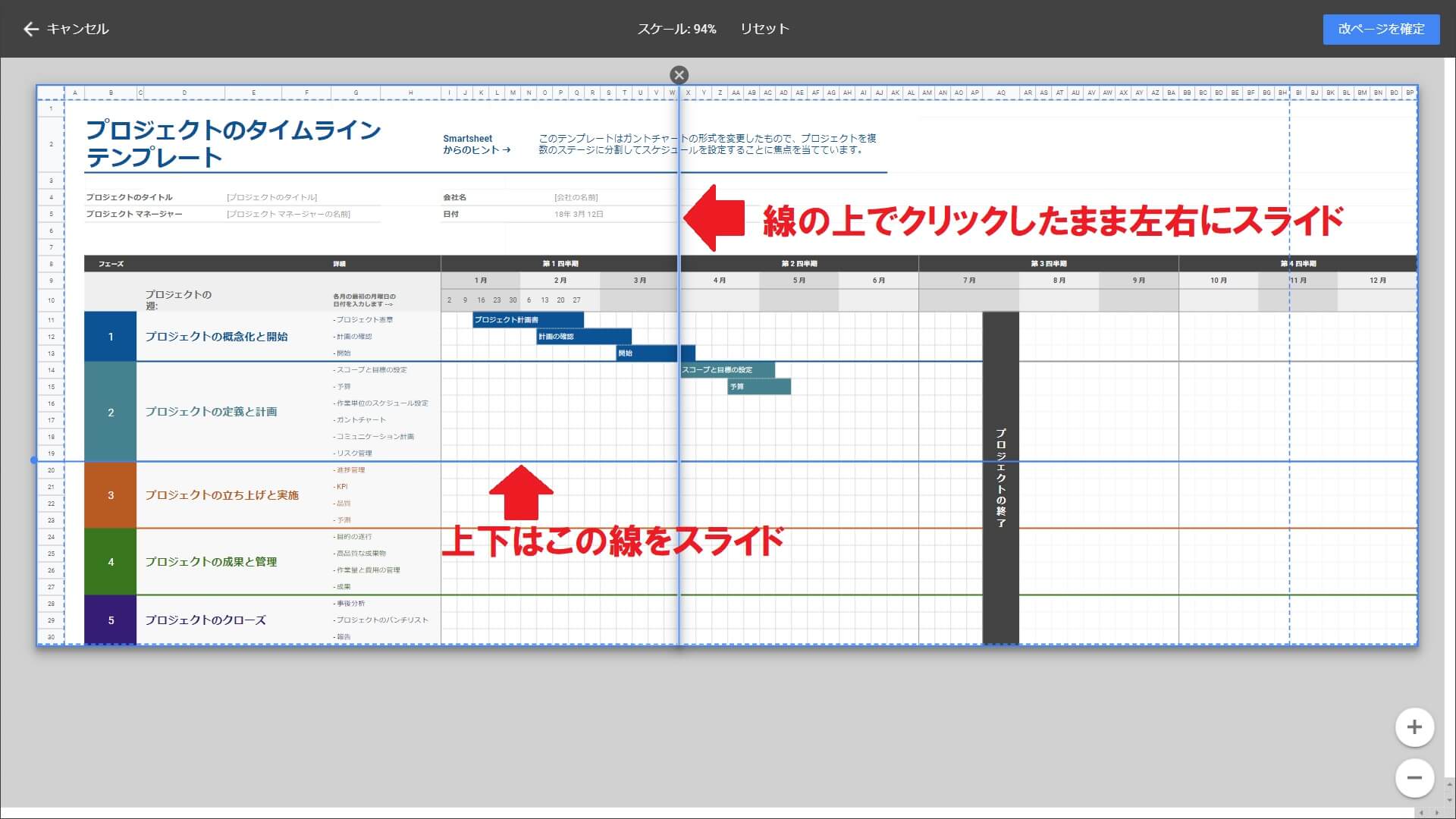Click the 1月 month cell

(481, 281)
